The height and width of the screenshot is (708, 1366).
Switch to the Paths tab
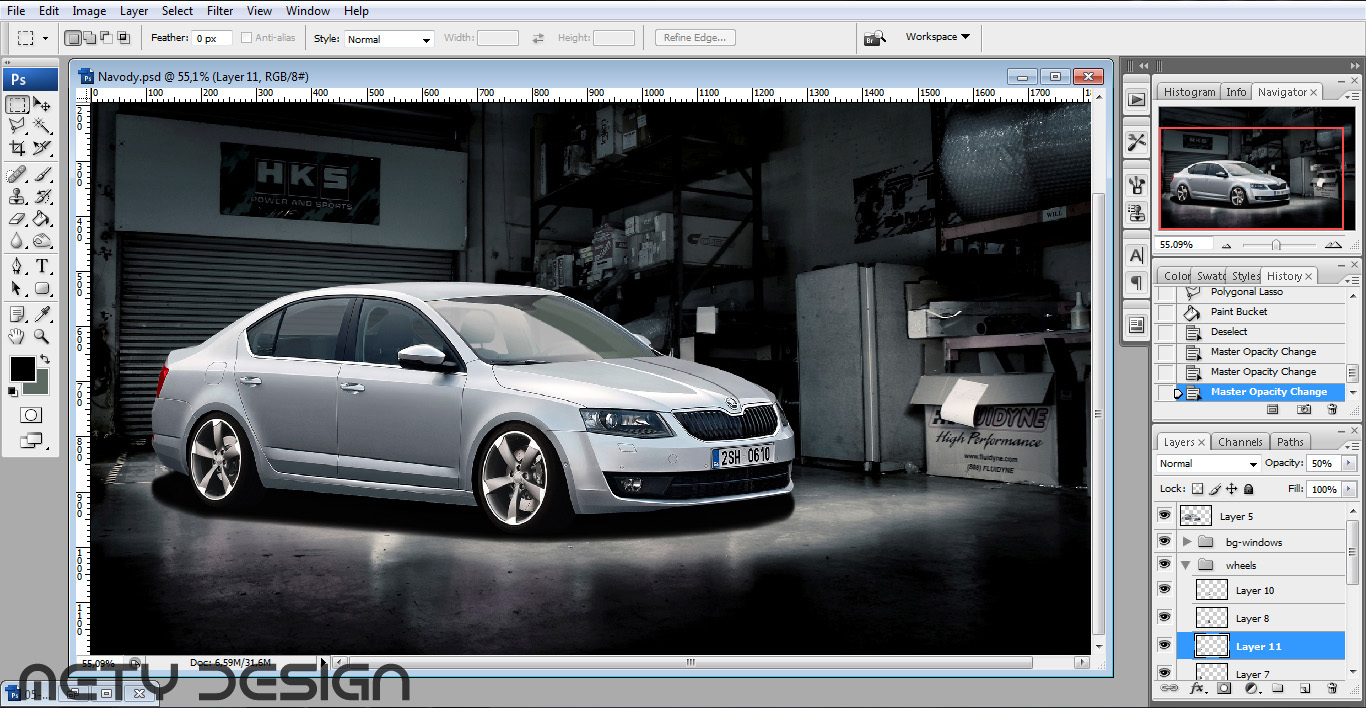point(1290,442)
